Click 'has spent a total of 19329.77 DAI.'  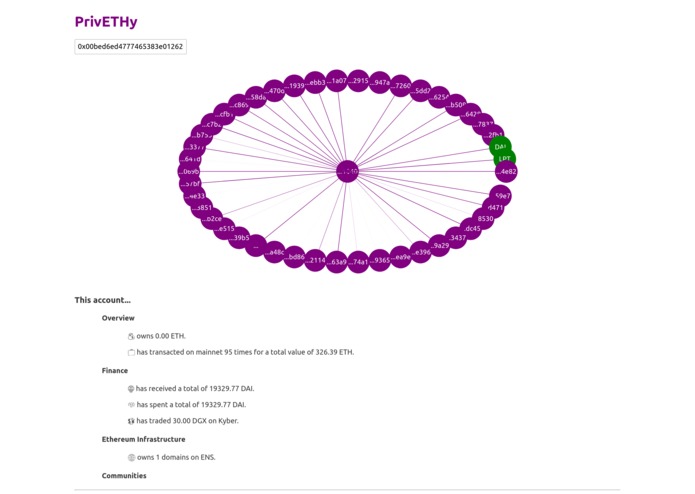pos(191,405)
